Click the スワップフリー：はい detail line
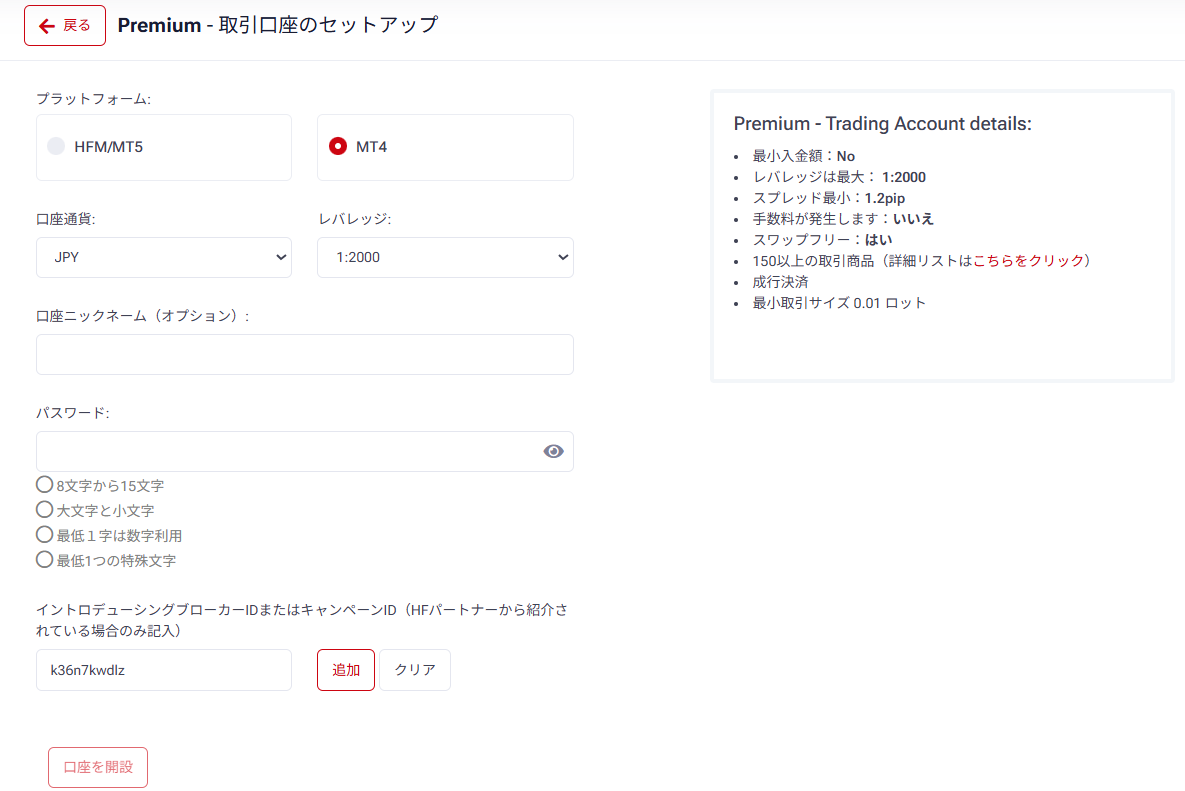This screenshot has height=791, width=1185. (x=822, y=240)
